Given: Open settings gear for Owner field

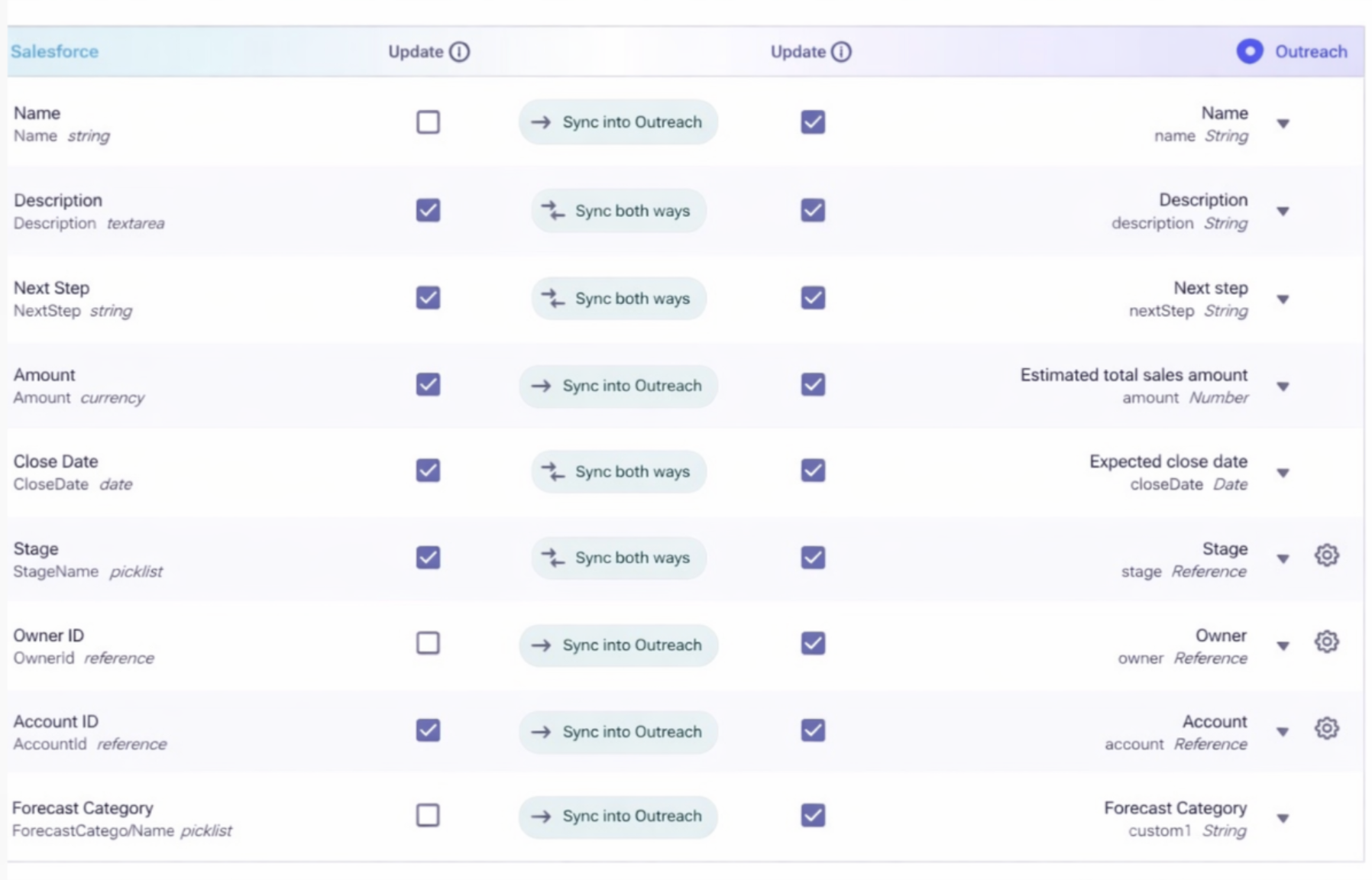Looking at the screenshot, I should pos(1327,642).
